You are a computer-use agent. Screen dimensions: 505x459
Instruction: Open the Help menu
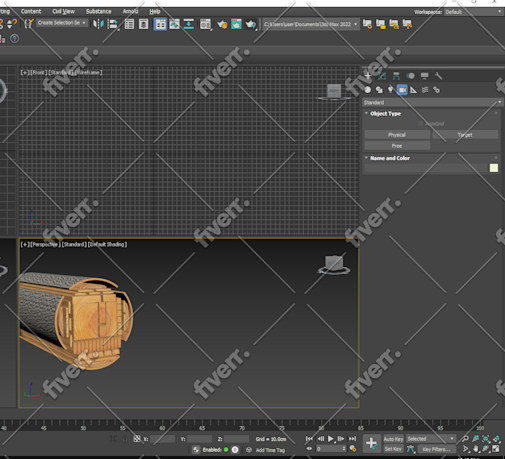tap(155, 11)
